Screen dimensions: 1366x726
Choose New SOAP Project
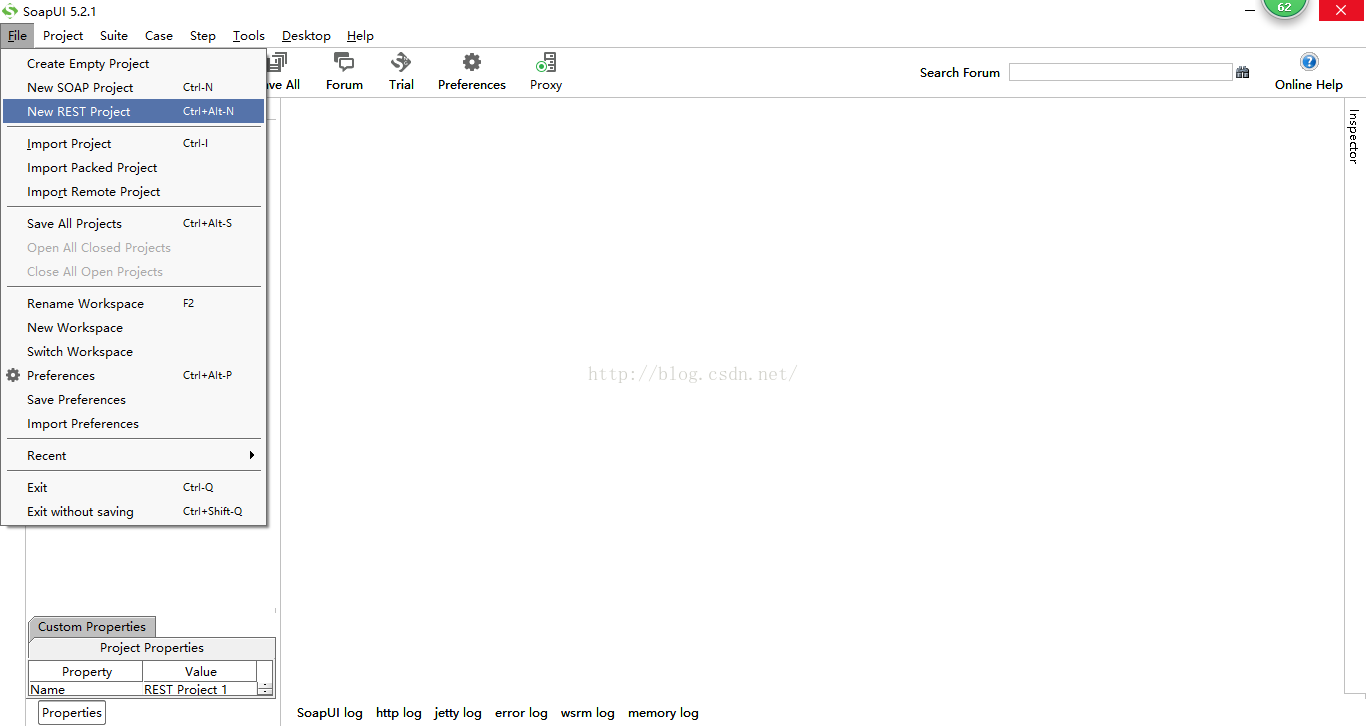(x=133, y=87)
